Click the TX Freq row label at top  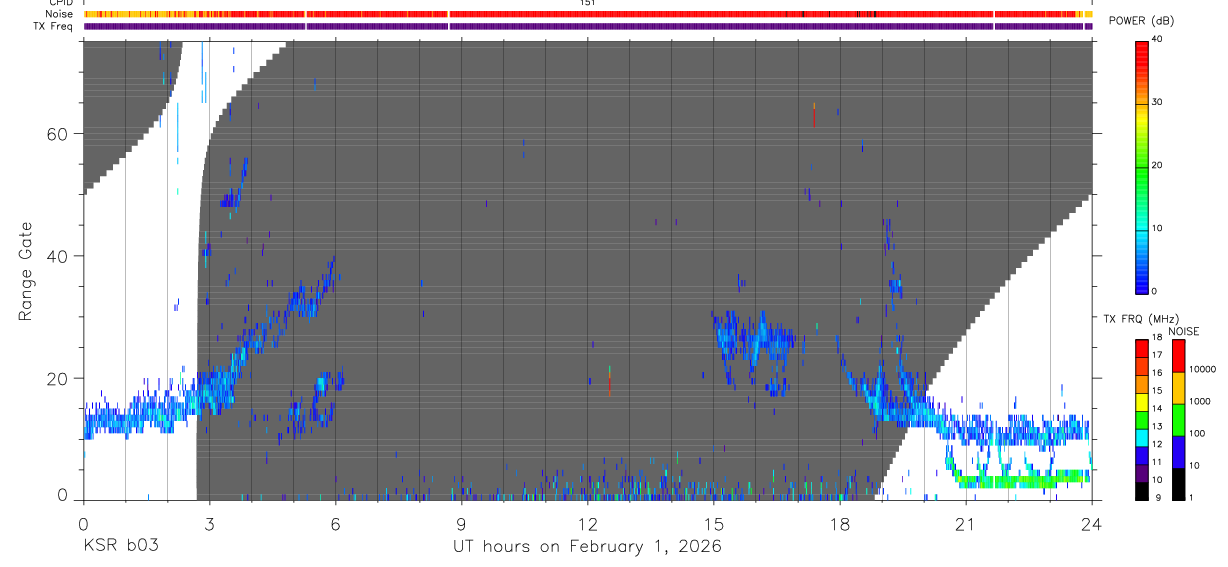[x=55, y=26]
